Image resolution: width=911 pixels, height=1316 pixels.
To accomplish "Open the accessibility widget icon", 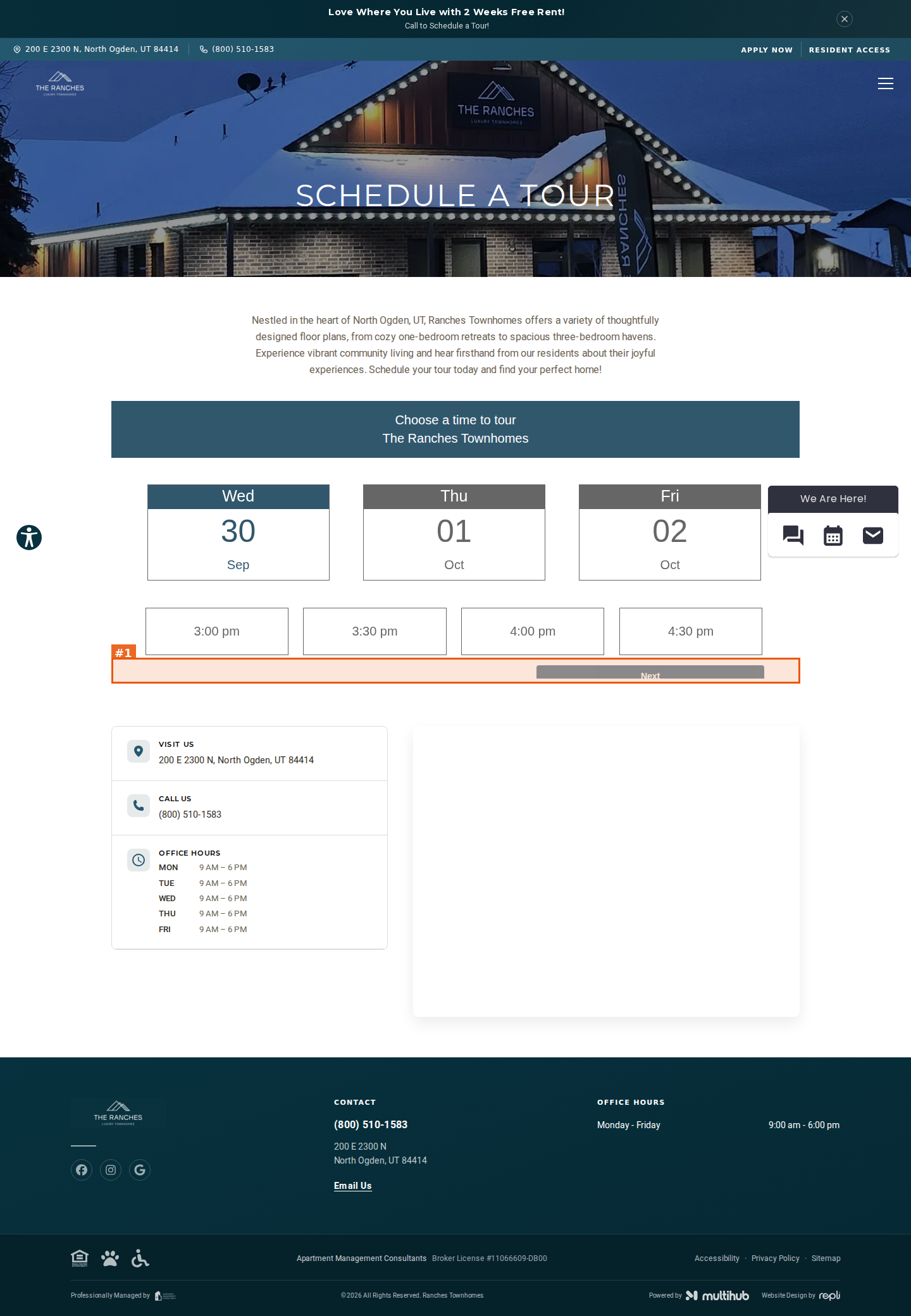I will (29, 538).
